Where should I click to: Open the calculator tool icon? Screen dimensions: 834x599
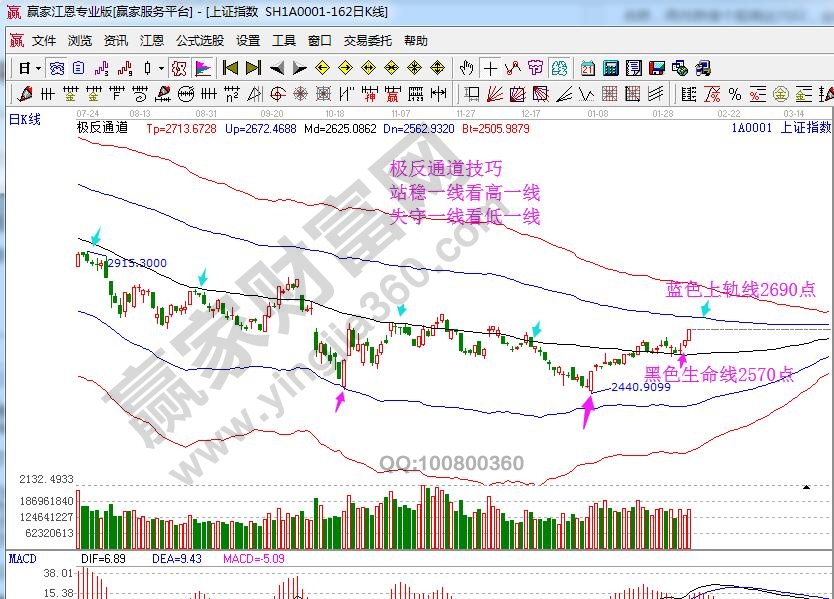point(610,68)
